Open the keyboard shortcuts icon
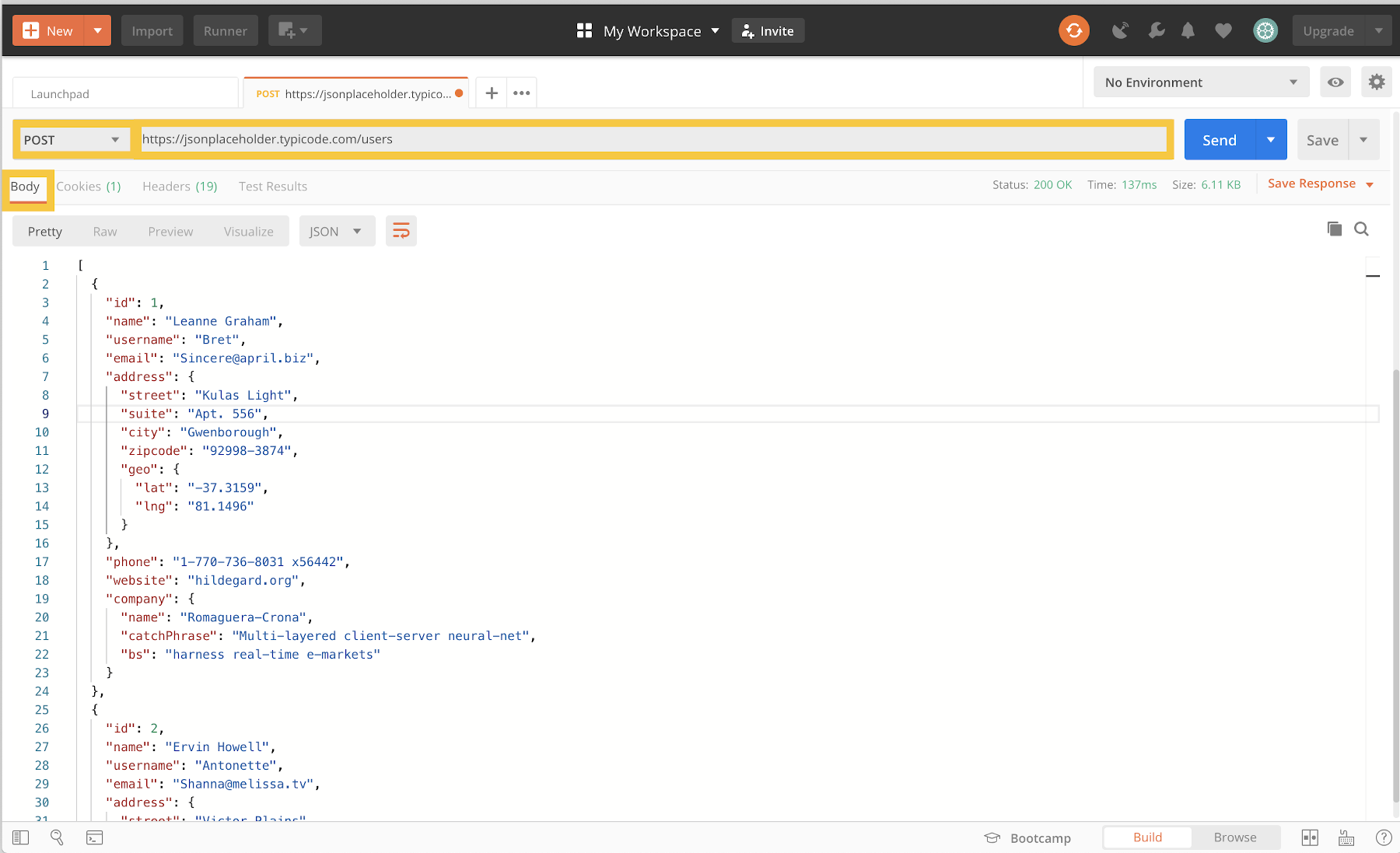The height and width of the screenshot is (853, 1400). [x=1346, y=837]
